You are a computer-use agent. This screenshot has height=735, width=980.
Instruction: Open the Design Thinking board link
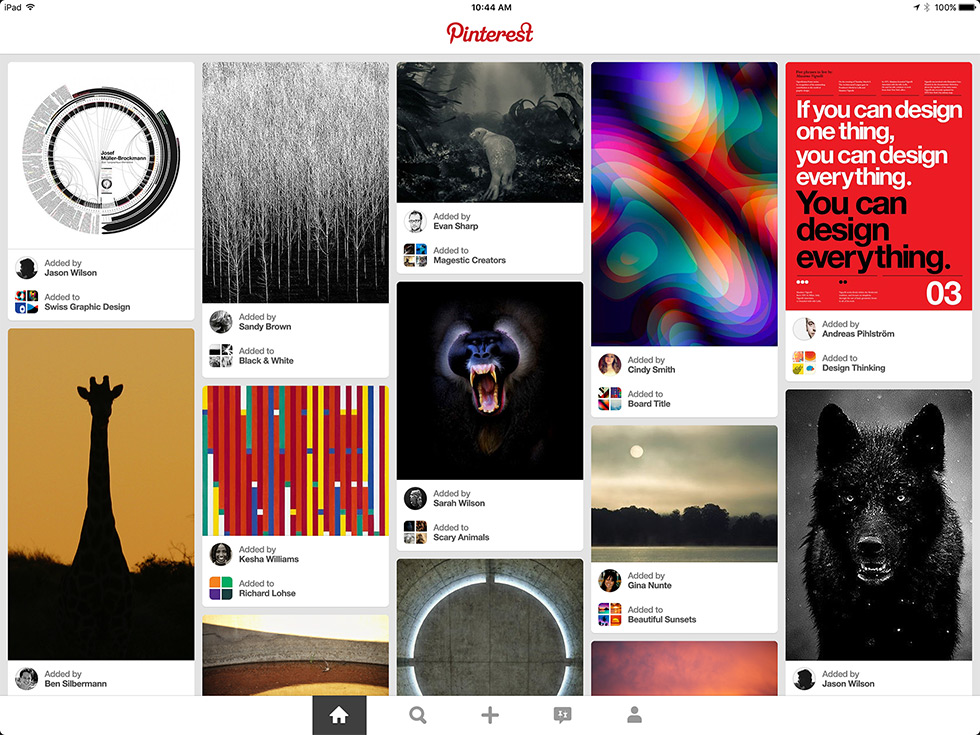(854, 368)
